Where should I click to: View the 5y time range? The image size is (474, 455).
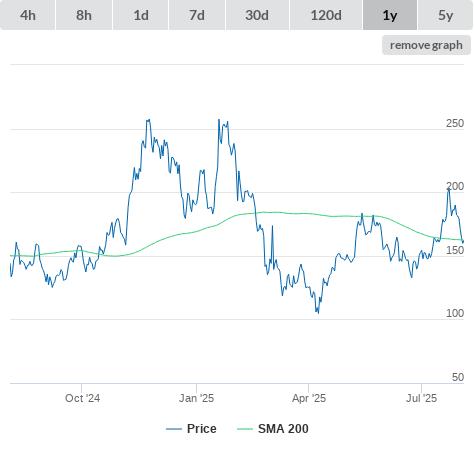[x=445, y=15]
